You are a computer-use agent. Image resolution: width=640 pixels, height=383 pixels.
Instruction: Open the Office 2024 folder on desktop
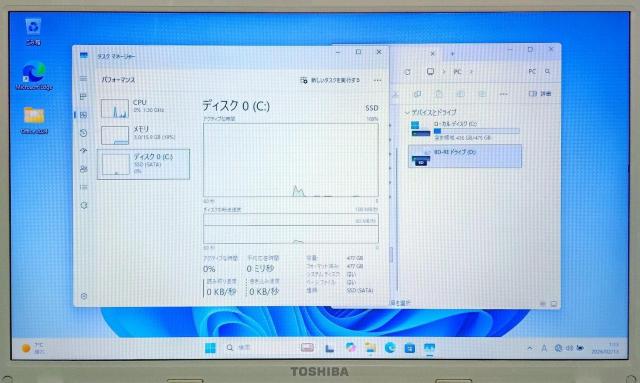pyautogui.click(x=34, y=120)
